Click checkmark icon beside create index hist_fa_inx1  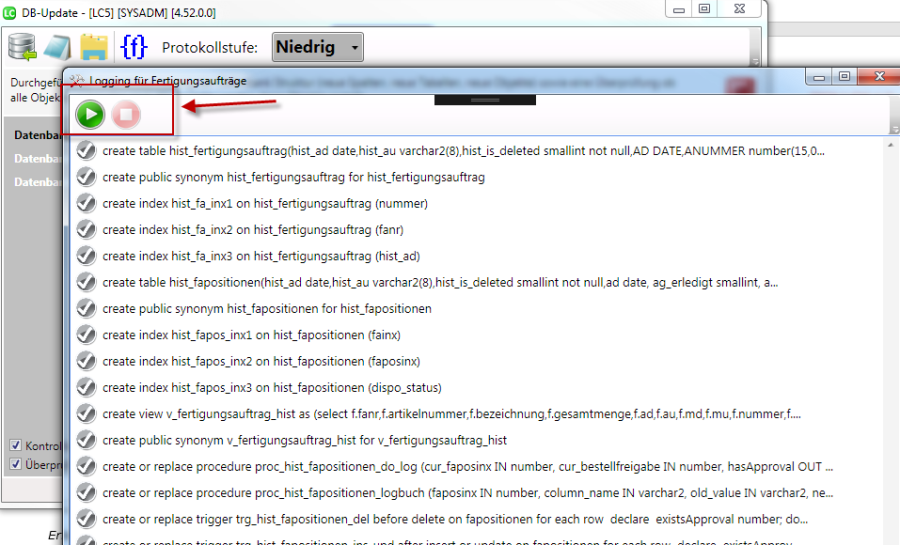[86, 203]
